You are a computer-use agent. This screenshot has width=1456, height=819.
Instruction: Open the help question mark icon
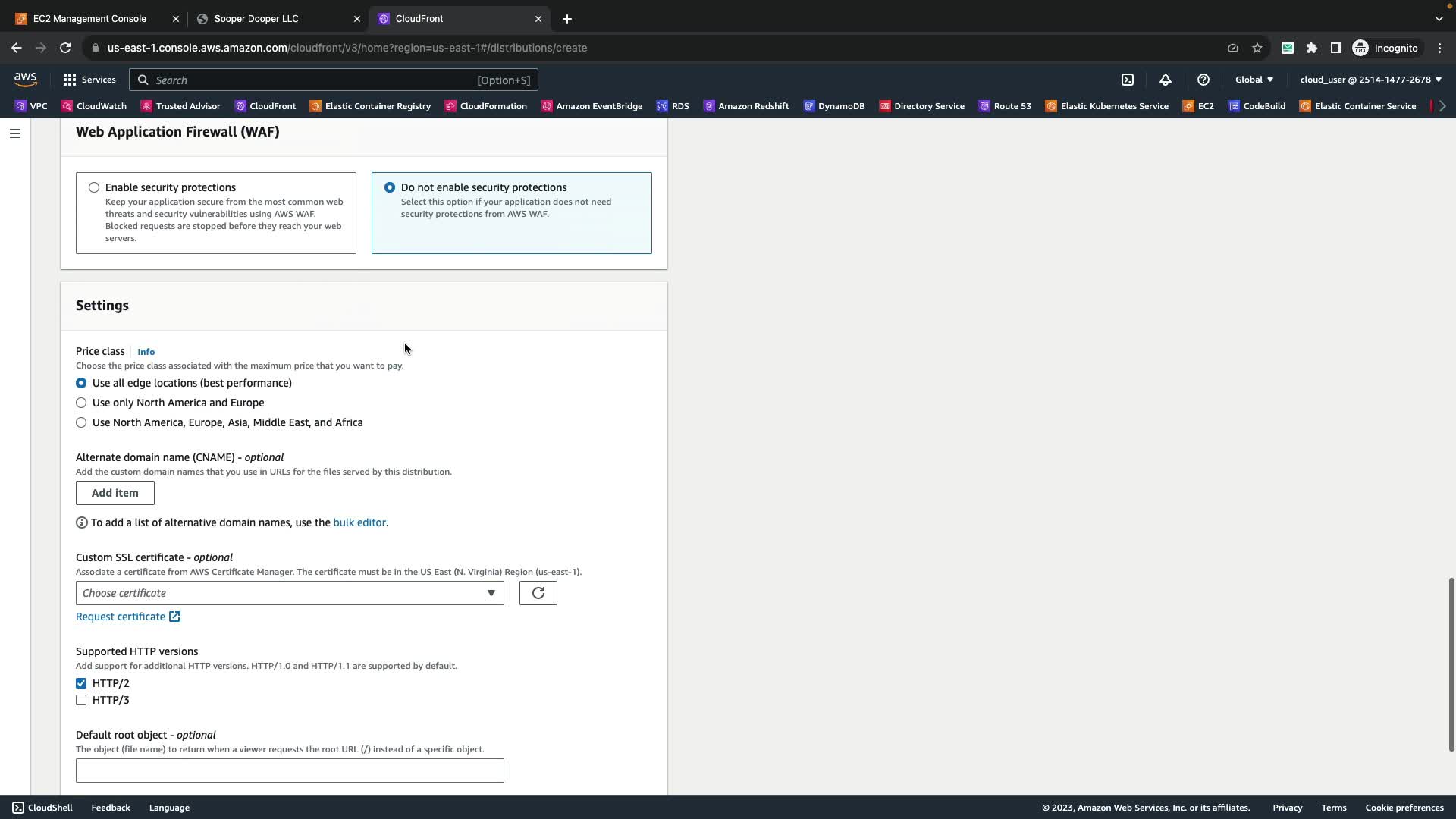coord(1203,80)
